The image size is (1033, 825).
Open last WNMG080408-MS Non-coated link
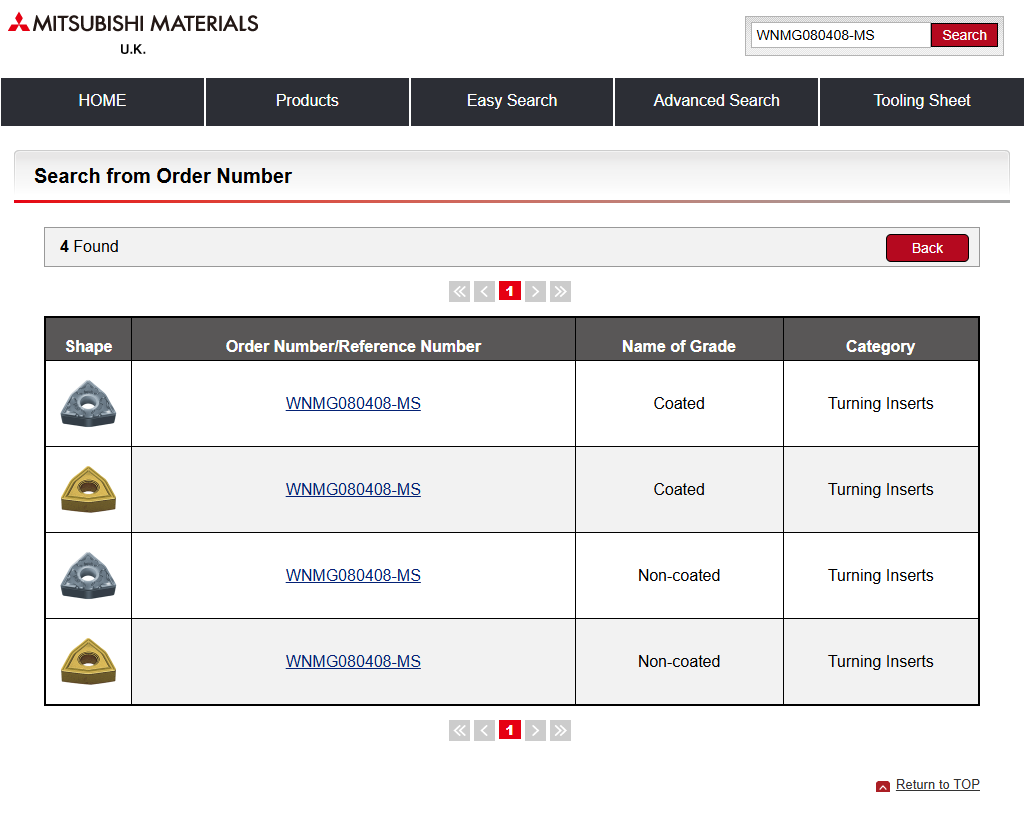point(353,662)
